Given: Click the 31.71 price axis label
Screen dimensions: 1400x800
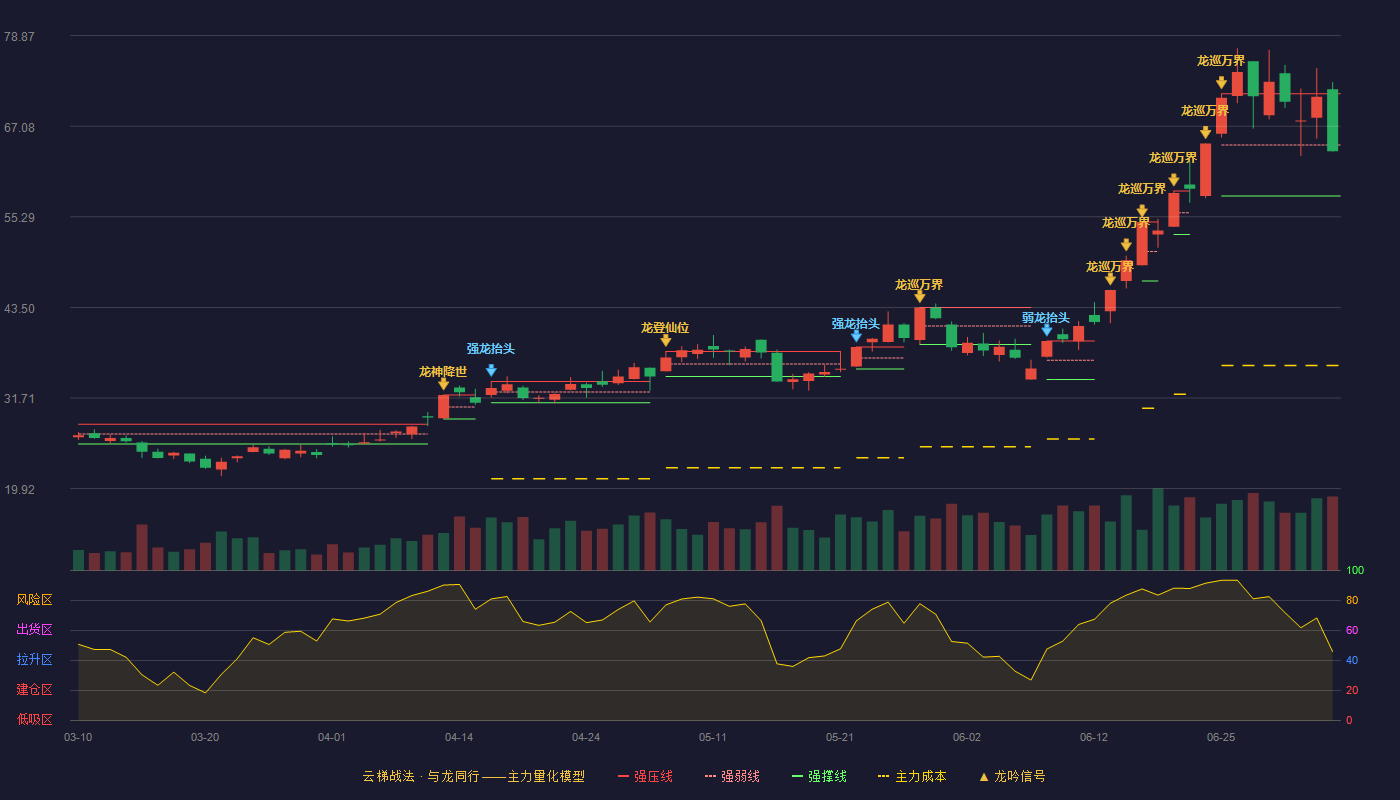Looking at the screenshot, I should pyautogui.click(x=19, y=398).
